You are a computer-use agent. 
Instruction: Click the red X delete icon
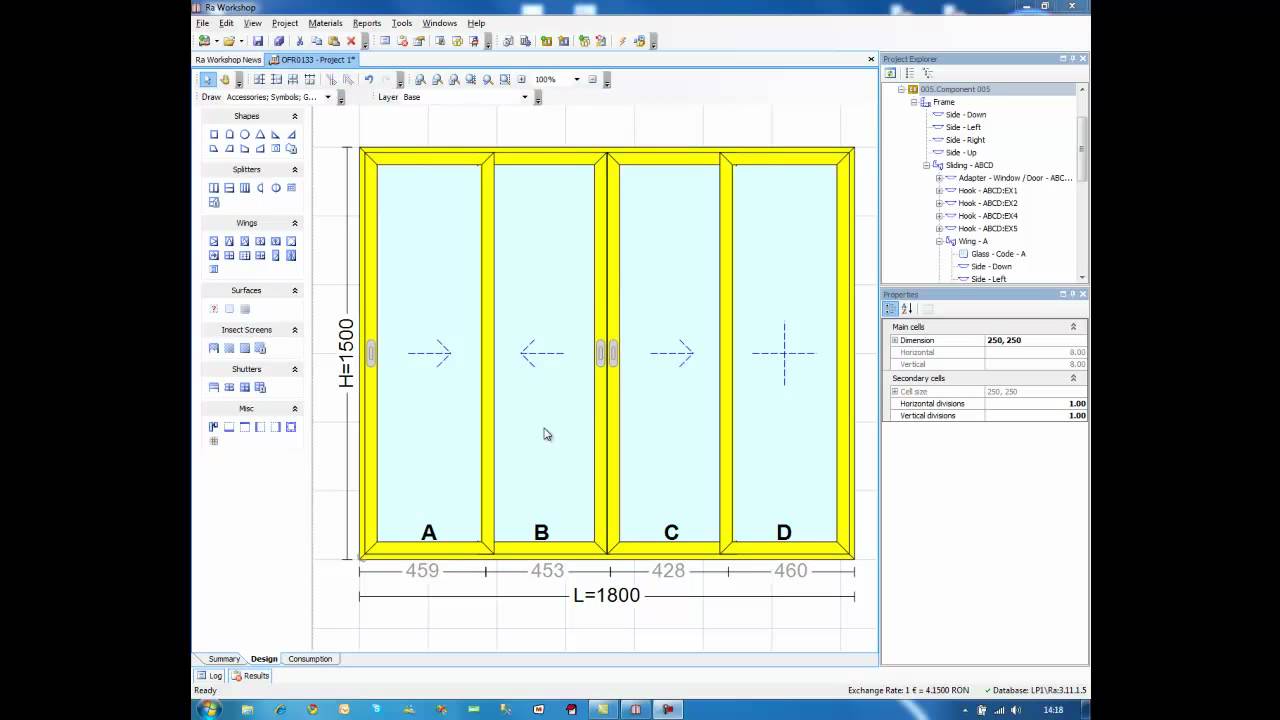(x=351, y=41)
